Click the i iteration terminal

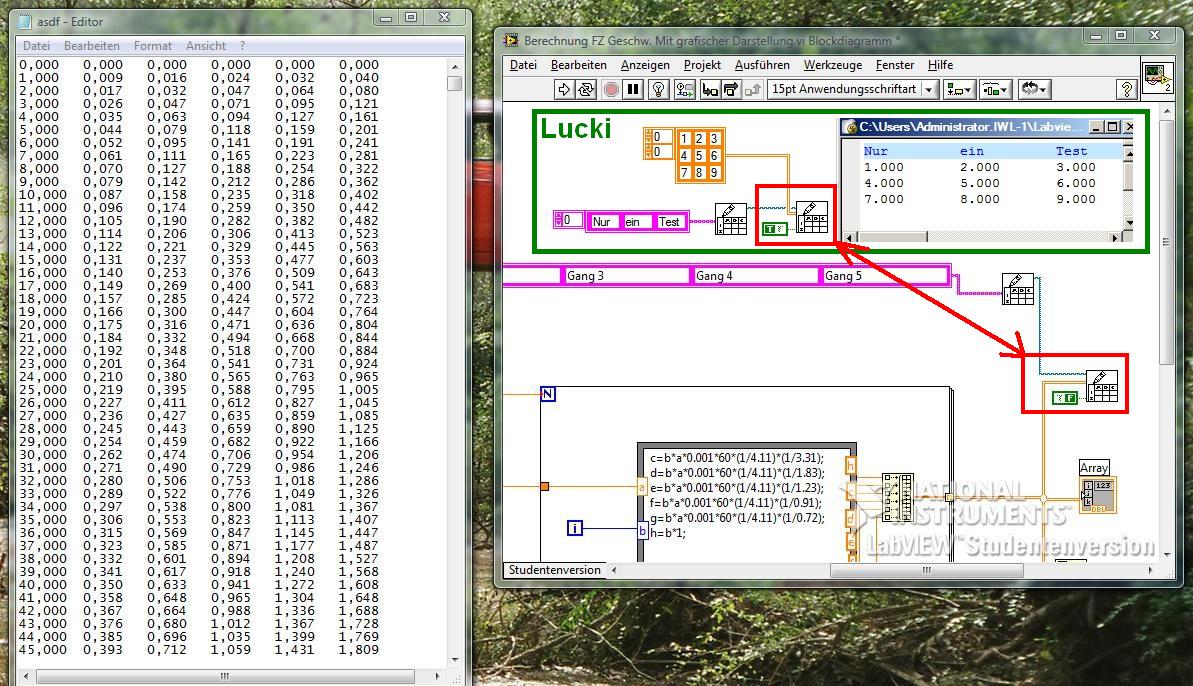coord(575,527)
